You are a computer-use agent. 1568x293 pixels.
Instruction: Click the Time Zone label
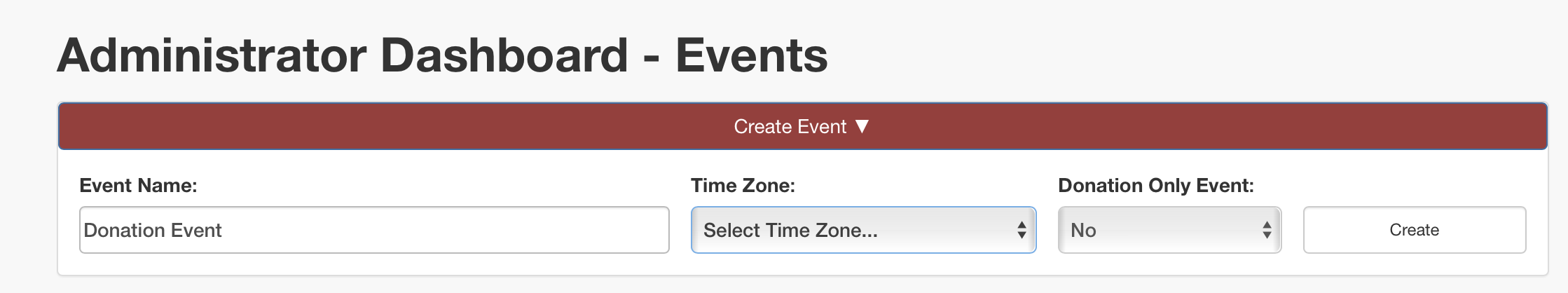point(743,186)
